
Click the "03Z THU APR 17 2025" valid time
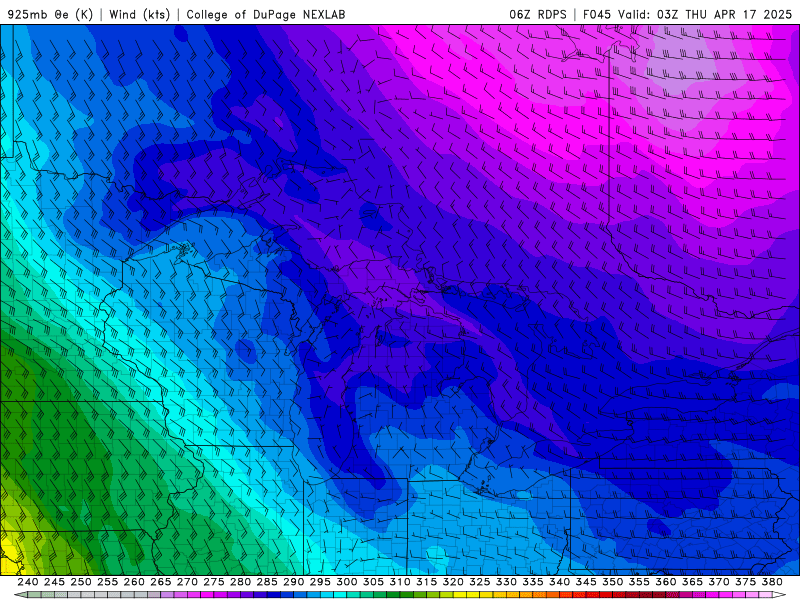click(x=724, y=14)
